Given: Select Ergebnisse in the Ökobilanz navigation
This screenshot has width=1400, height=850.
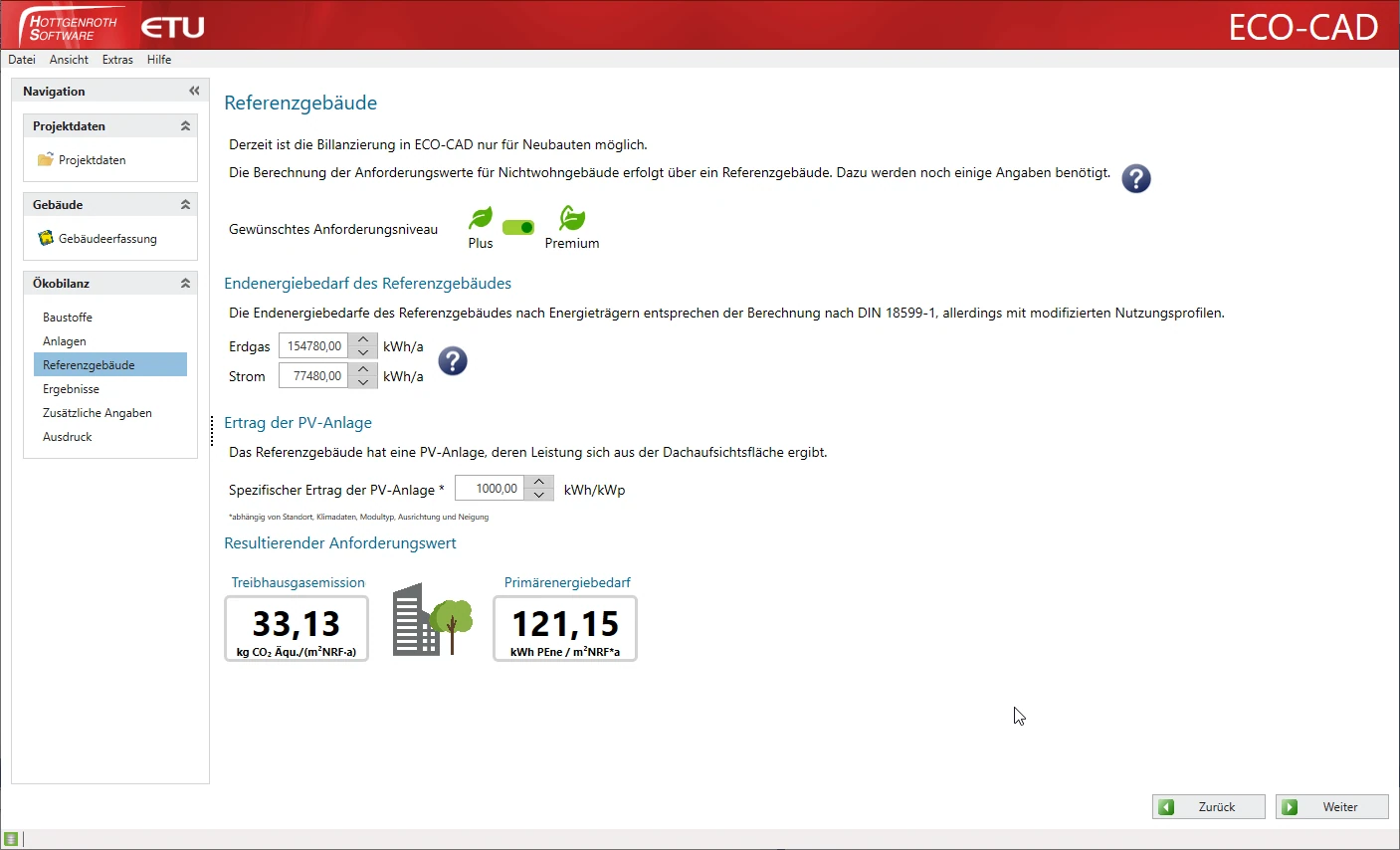Looking at the screenshot, I should coord(71,389).
